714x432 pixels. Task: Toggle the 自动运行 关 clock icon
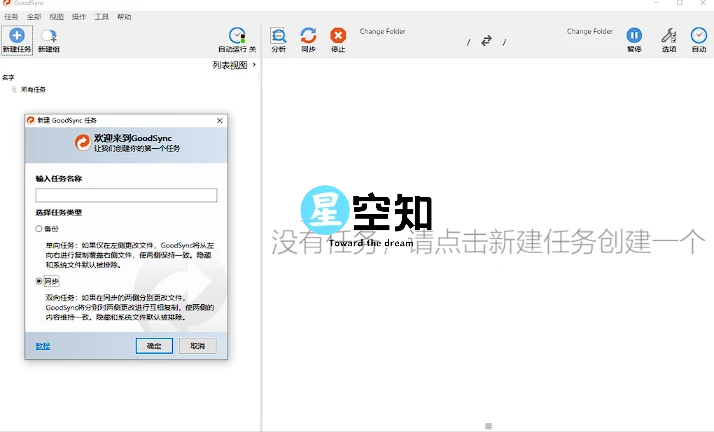tap(237, 36)
